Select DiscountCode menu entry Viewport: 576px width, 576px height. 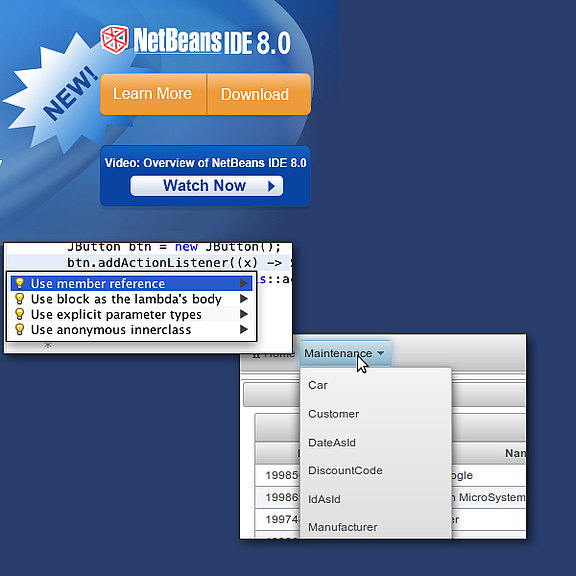[345, 471]
